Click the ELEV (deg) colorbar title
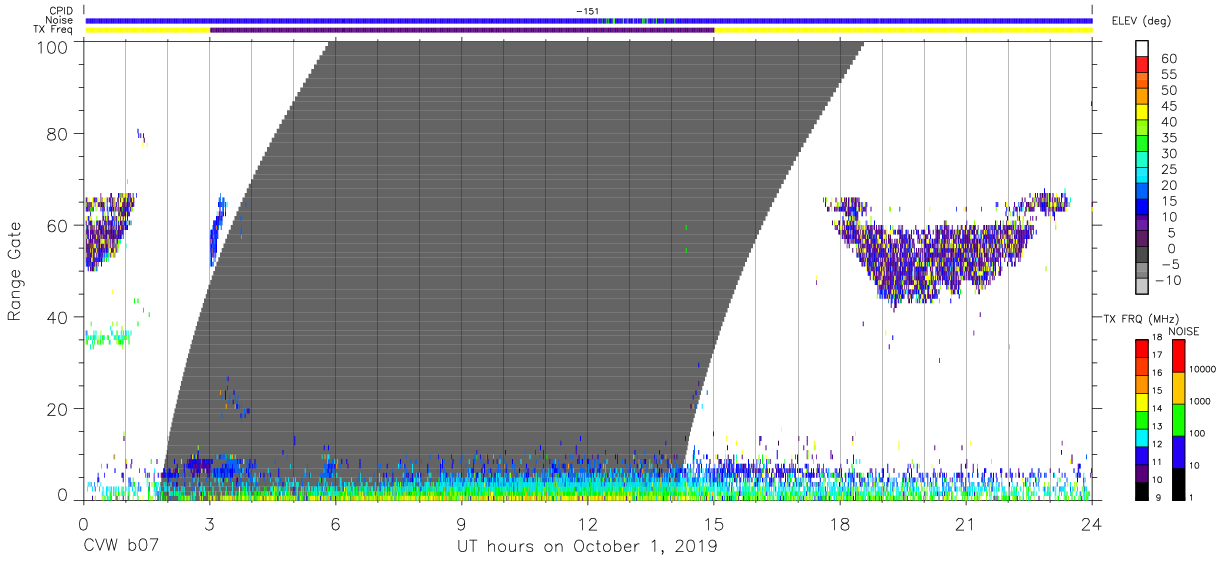The image size is (1228, 567). (x=1141, y=20)
